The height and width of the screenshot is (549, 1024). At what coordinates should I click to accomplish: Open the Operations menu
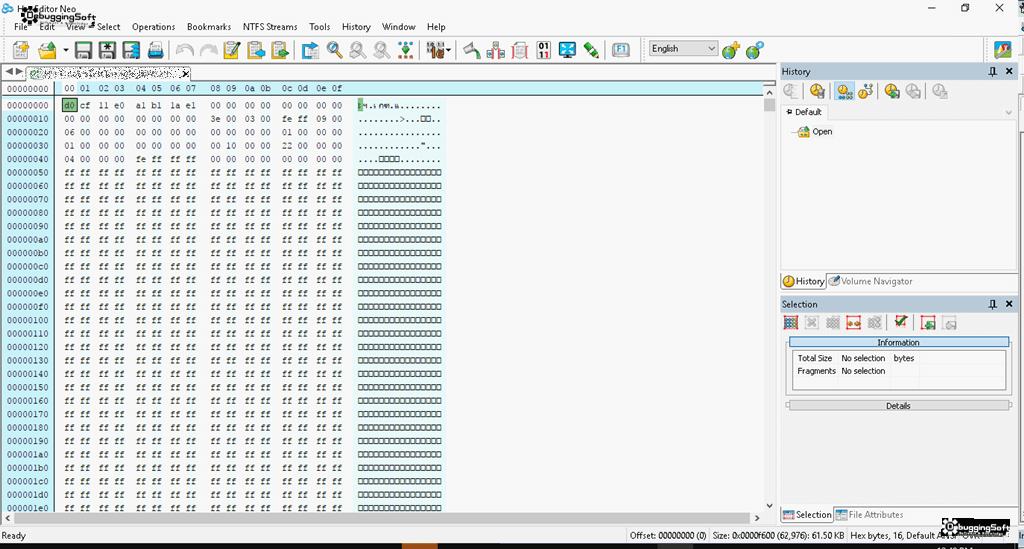153,27
